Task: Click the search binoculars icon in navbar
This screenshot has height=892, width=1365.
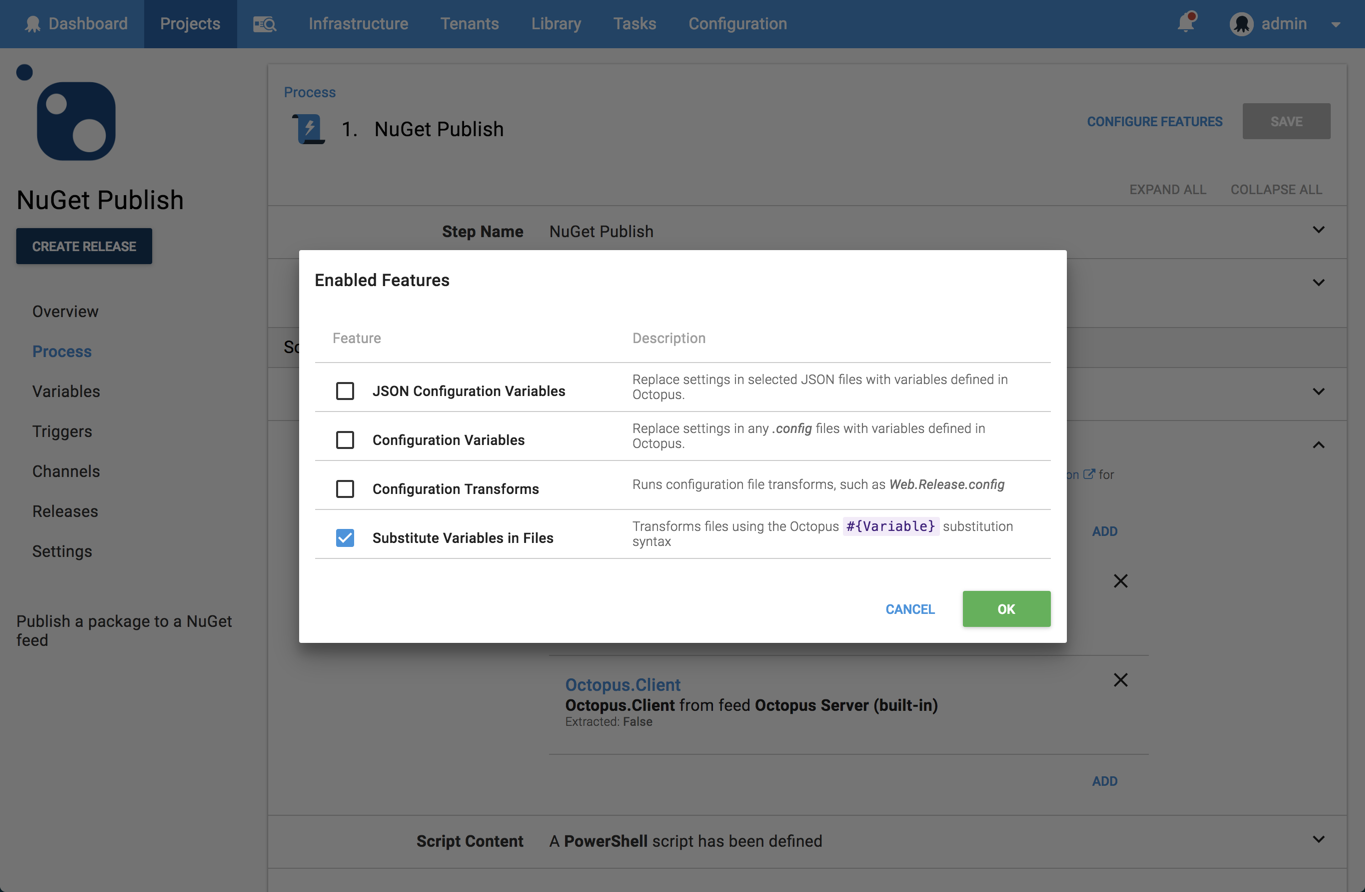Action: 264,24
